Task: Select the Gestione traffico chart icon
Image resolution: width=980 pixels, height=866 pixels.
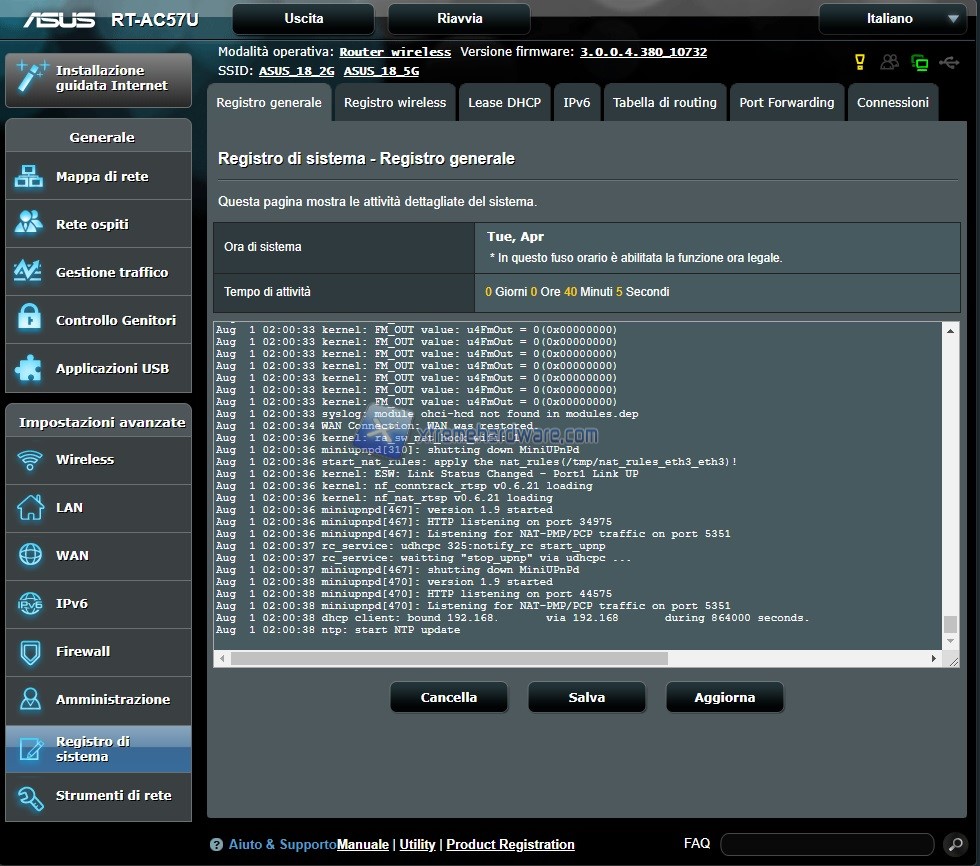Action: [29, 272]
